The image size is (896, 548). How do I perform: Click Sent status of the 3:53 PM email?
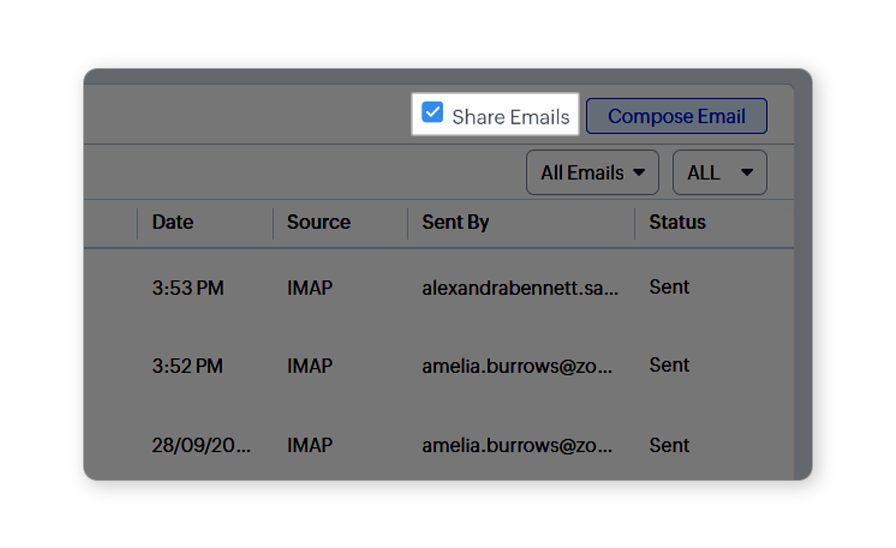pyautogui.click(x=669, y=287)
